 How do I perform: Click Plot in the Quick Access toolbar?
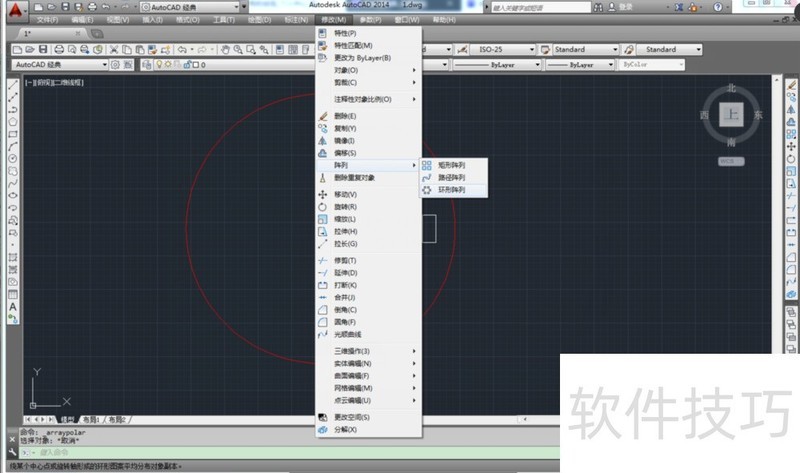[92, 7]
